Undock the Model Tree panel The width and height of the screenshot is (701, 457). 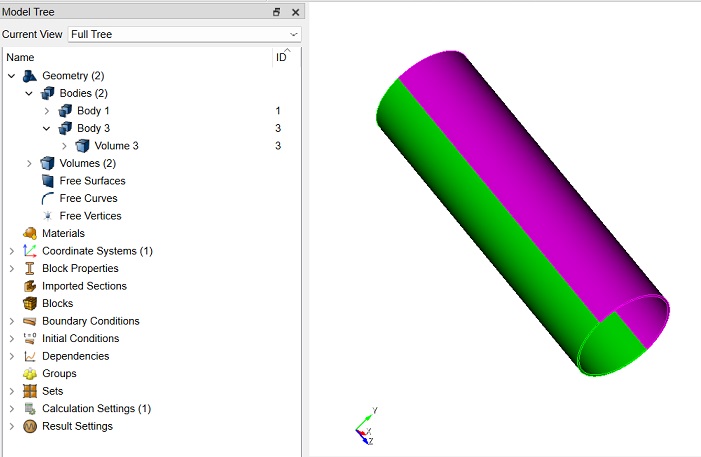277,12
